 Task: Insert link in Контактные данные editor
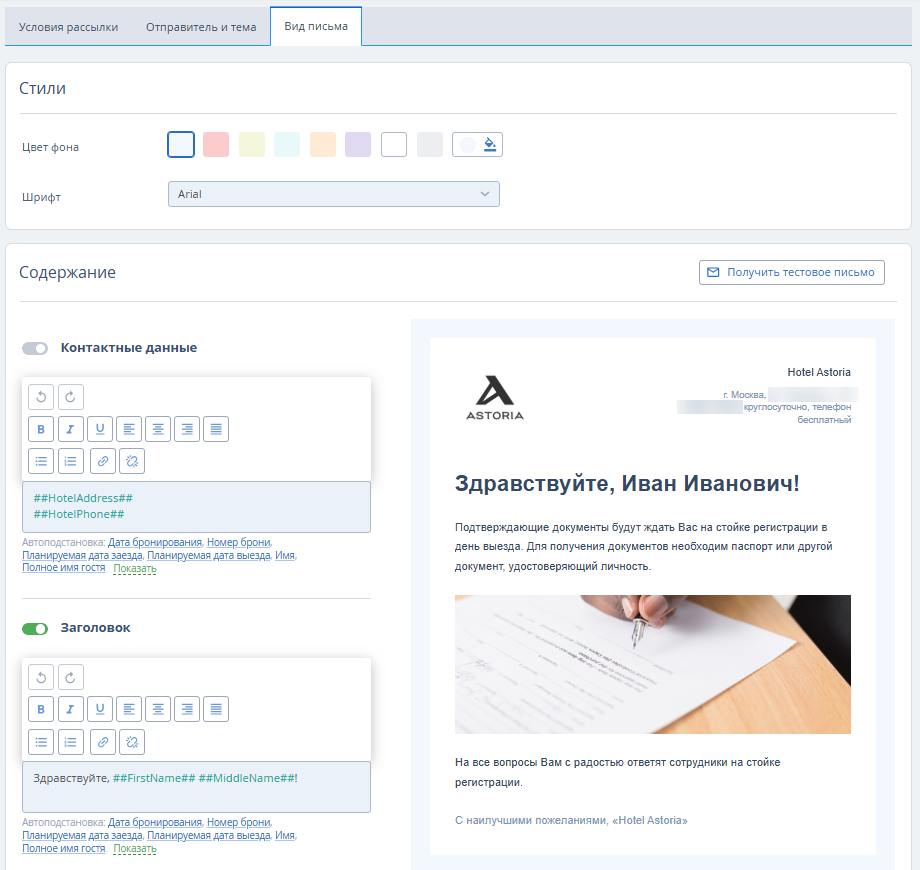[103, 461]
